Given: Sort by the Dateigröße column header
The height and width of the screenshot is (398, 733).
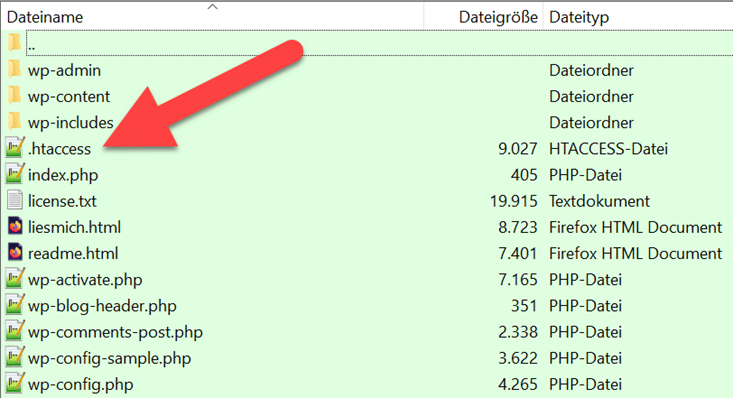Looking at the screenshot, I should [498, 17].
